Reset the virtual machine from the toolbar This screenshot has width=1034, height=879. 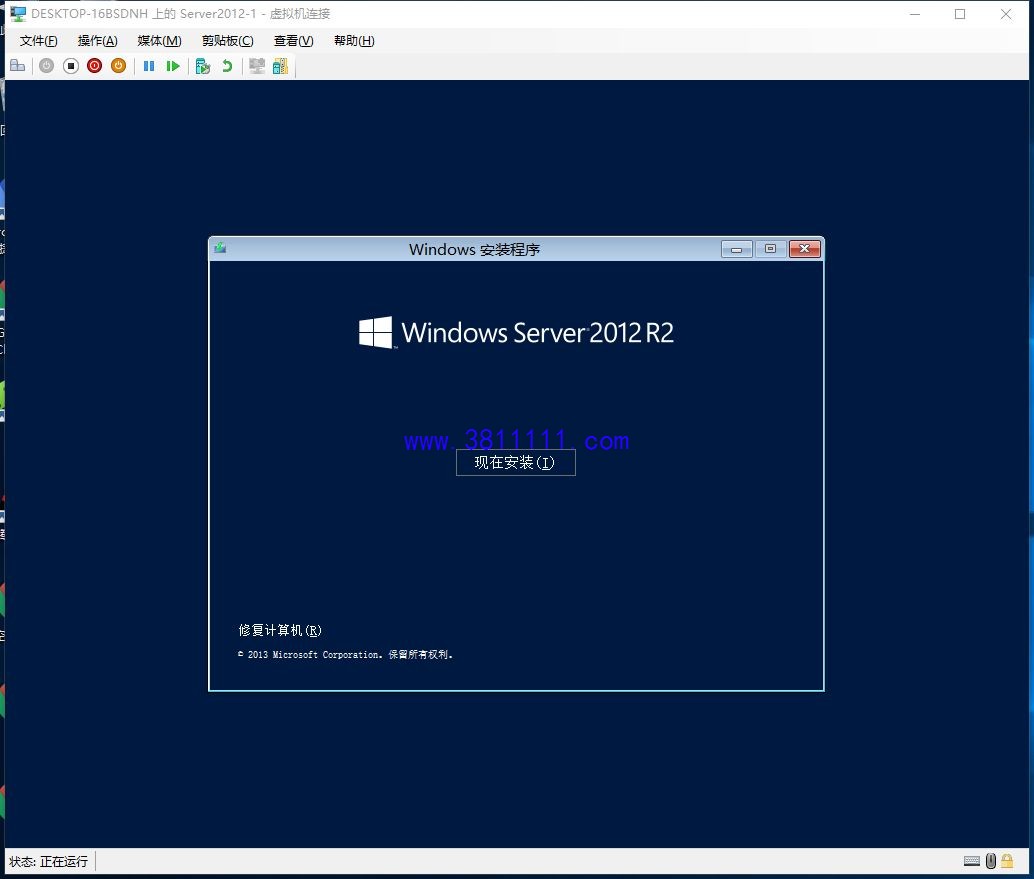click(x=173, y=66)
